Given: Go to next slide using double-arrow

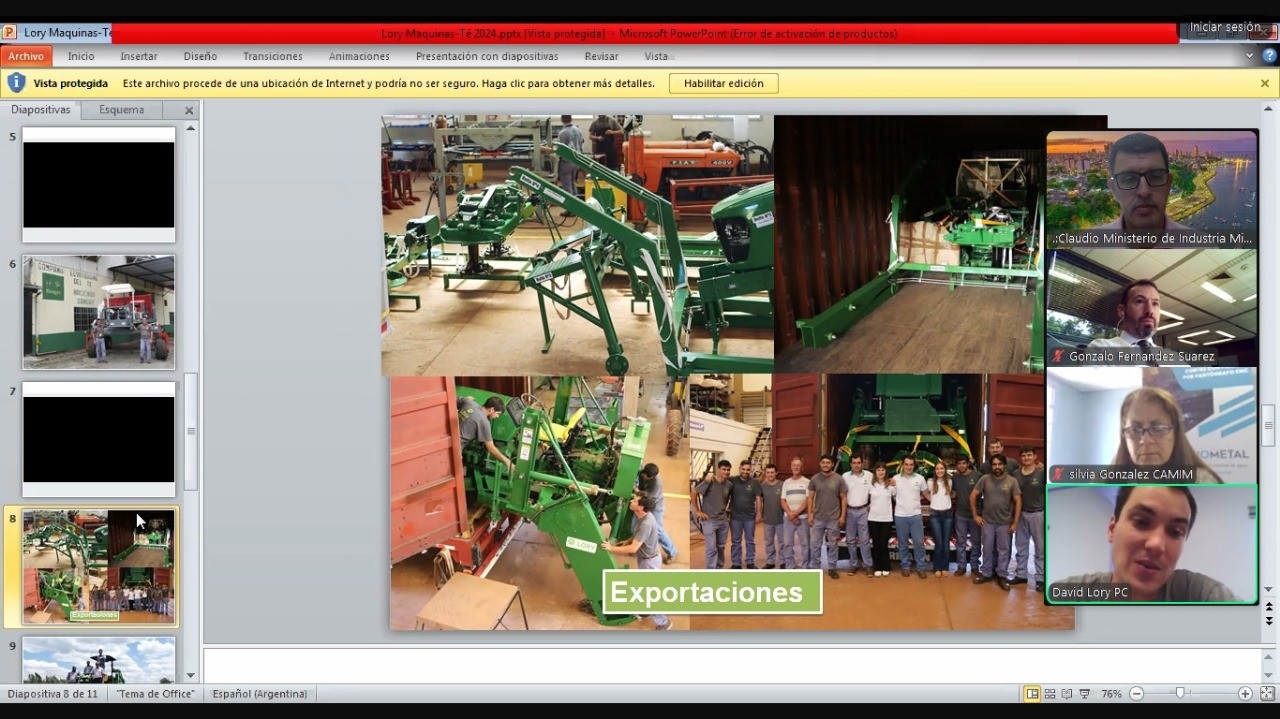Looking at the screenshot, I should [1270, 620].
